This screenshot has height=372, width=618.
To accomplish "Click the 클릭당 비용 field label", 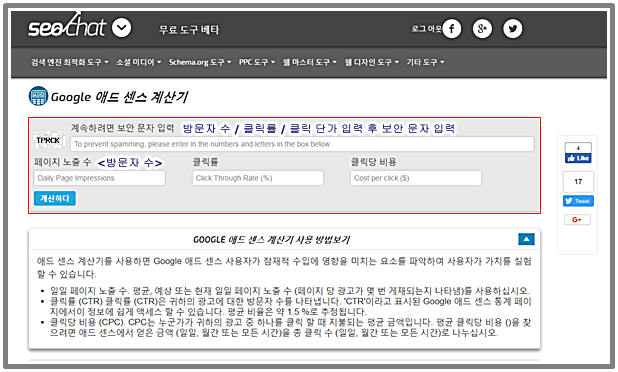I will (x=373, y=162).
